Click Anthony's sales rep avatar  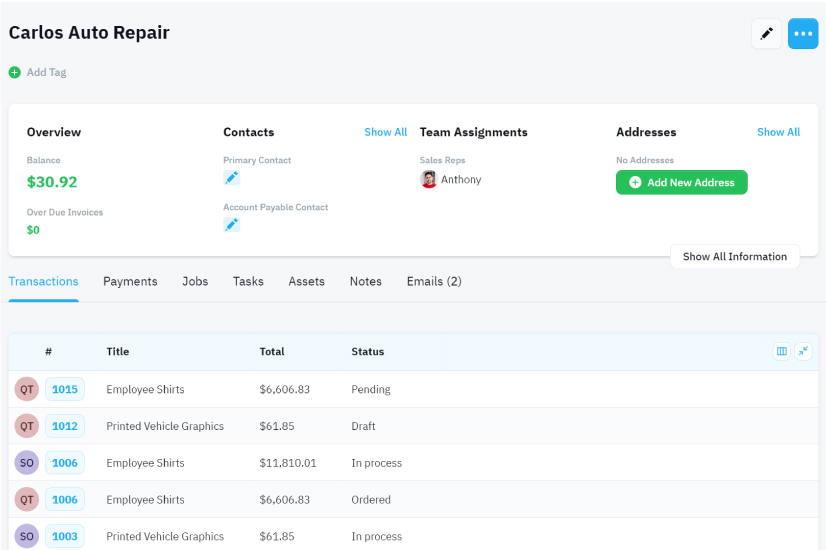(x=429, y=180)
